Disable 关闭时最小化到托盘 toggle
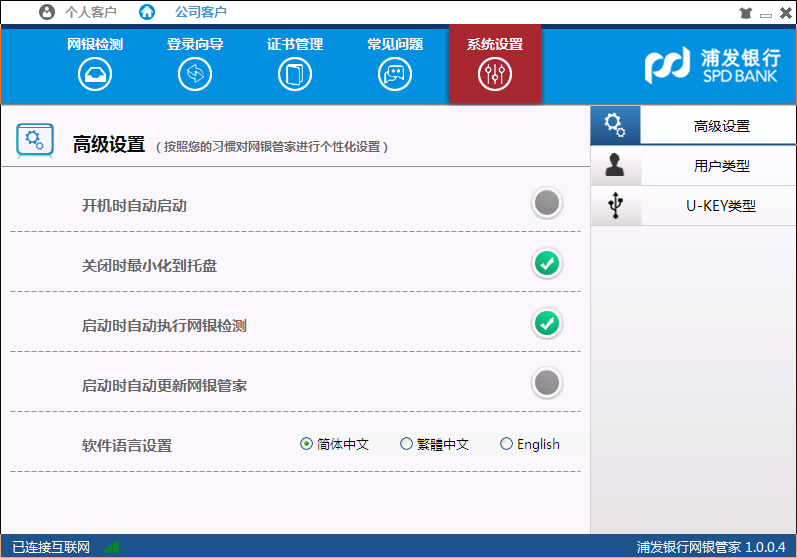797x558 pixels. point(546,264)
